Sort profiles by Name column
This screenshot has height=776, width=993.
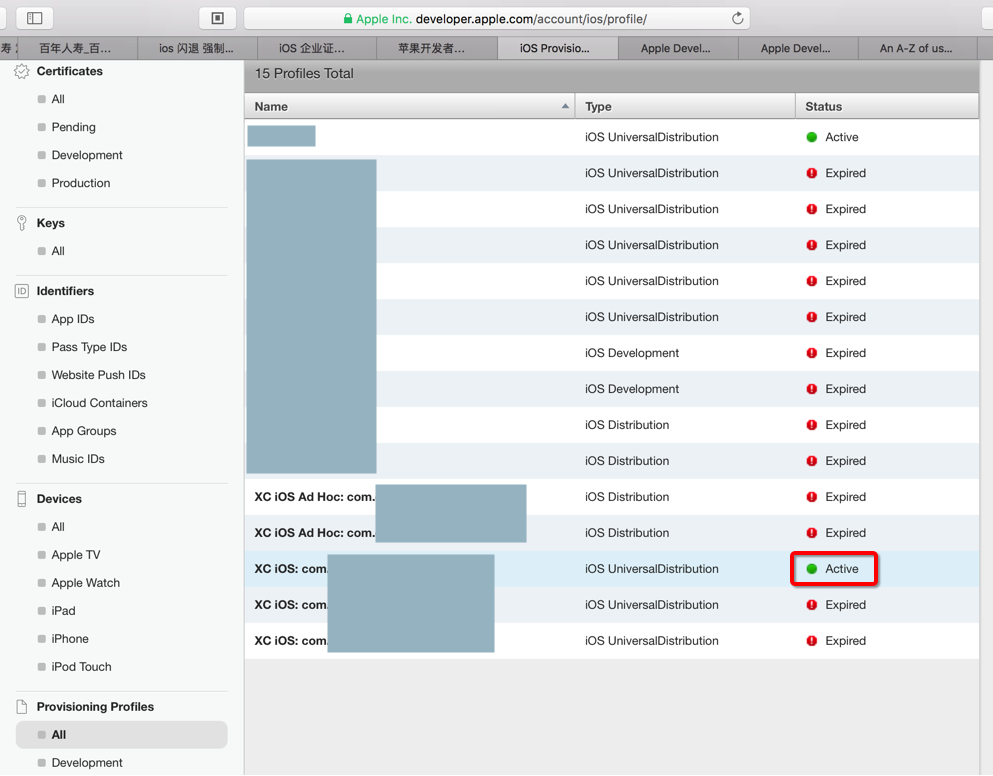pos(410,106)
